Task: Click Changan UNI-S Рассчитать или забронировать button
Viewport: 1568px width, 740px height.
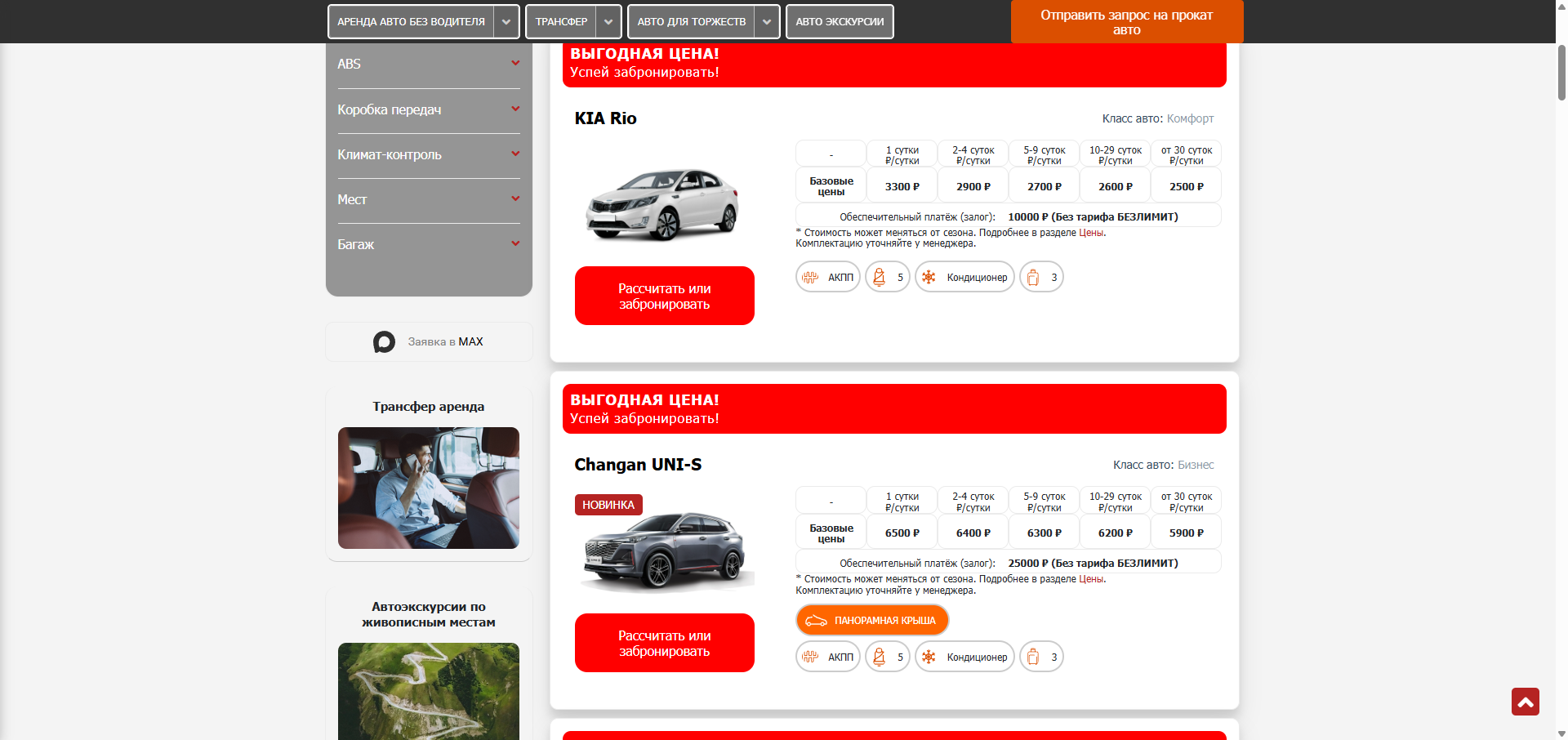Action: [664, 643]
